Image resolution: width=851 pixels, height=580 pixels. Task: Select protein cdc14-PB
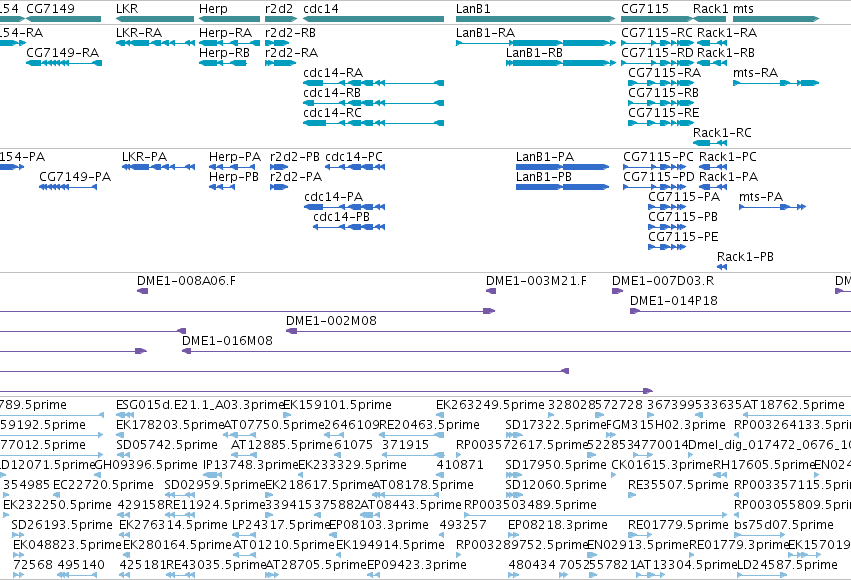pyautogui.click(x=349, y=227)
